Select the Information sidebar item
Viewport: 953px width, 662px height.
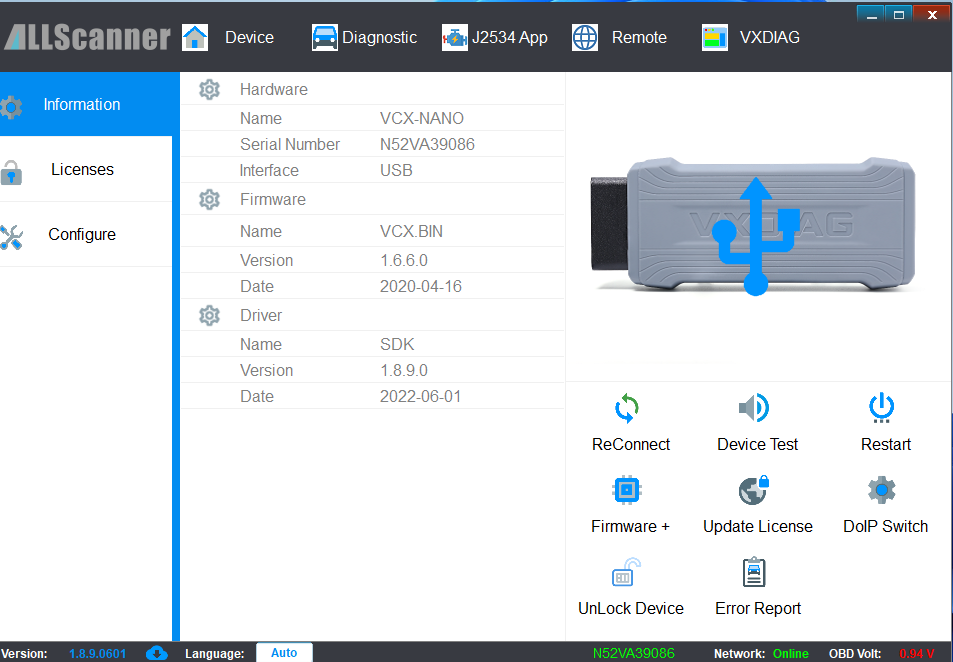click(82, 105)
